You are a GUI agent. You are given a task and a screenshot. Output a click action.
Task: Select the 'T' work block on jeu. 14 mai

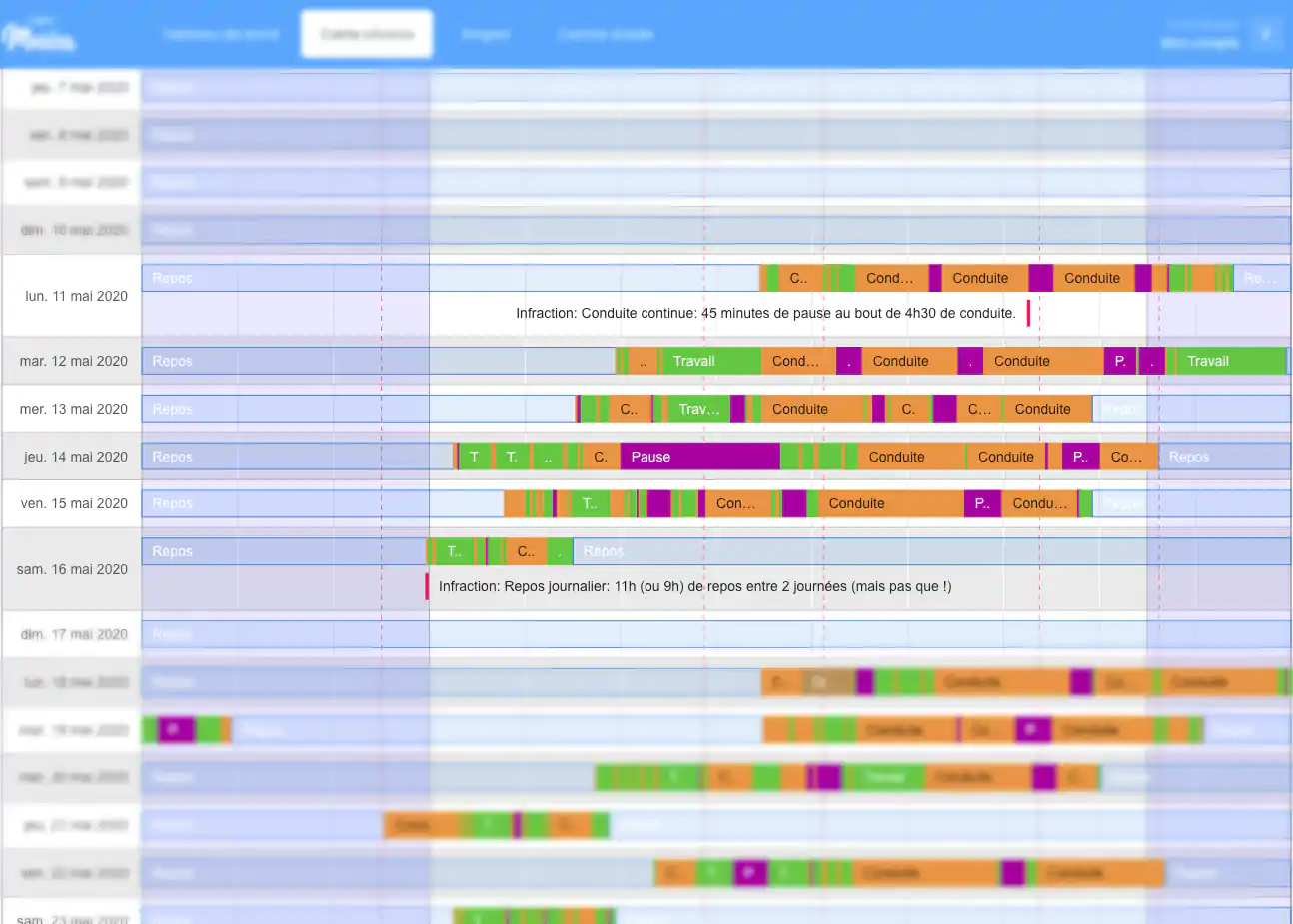[x=475, y=457]
